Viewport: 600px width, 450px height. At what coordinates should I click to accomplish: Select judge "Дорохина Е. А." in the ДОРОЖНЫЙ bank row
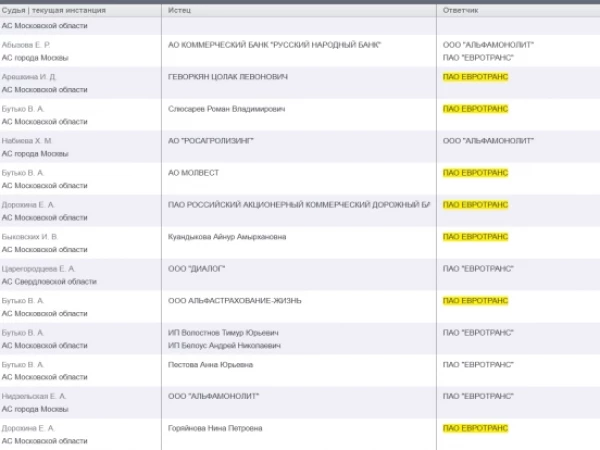tap(28, 205)
